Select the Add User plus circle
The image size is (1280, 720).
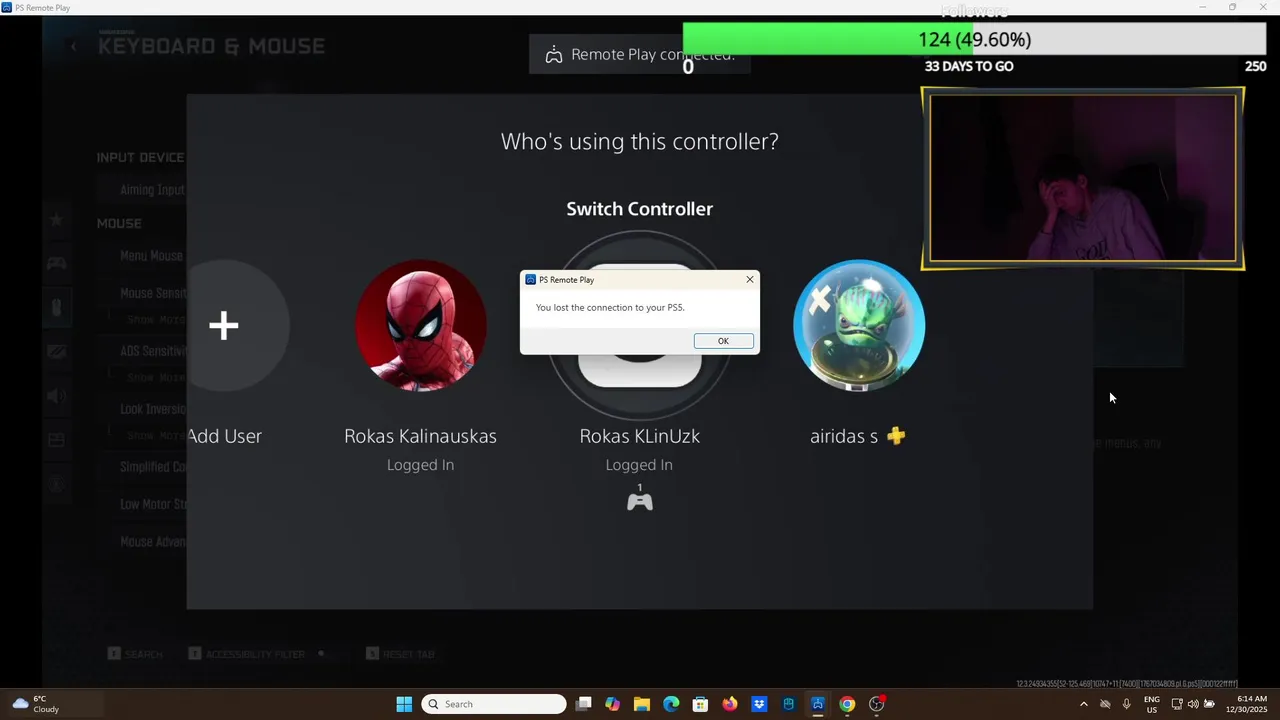[x=224, y=325]
